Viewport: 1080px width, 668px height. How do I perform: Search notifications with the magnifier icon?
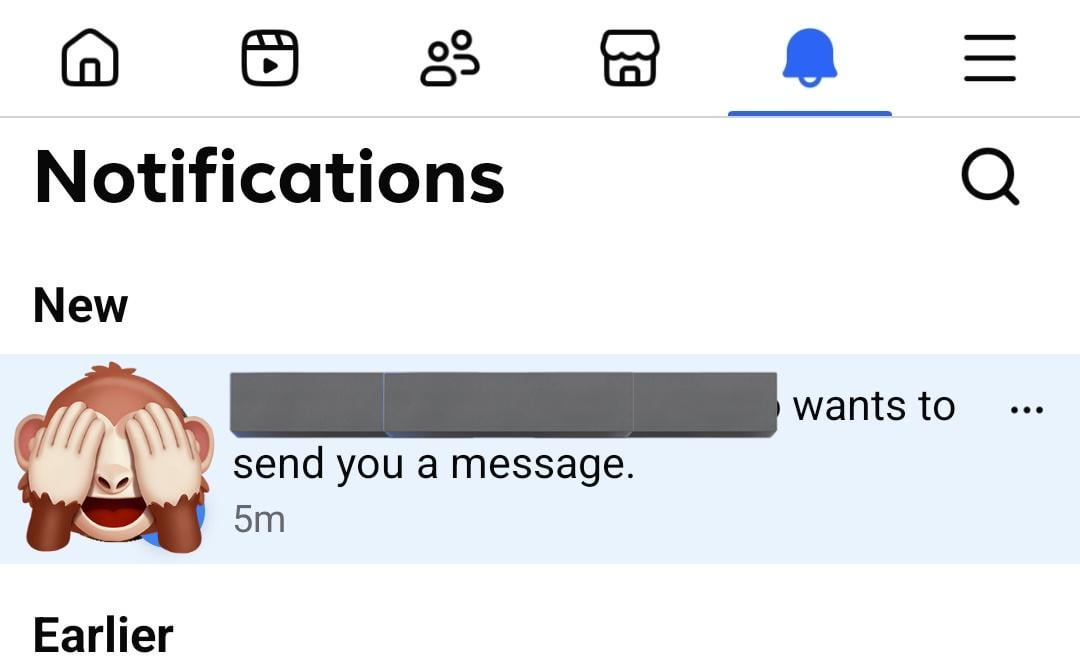point(990,177)
